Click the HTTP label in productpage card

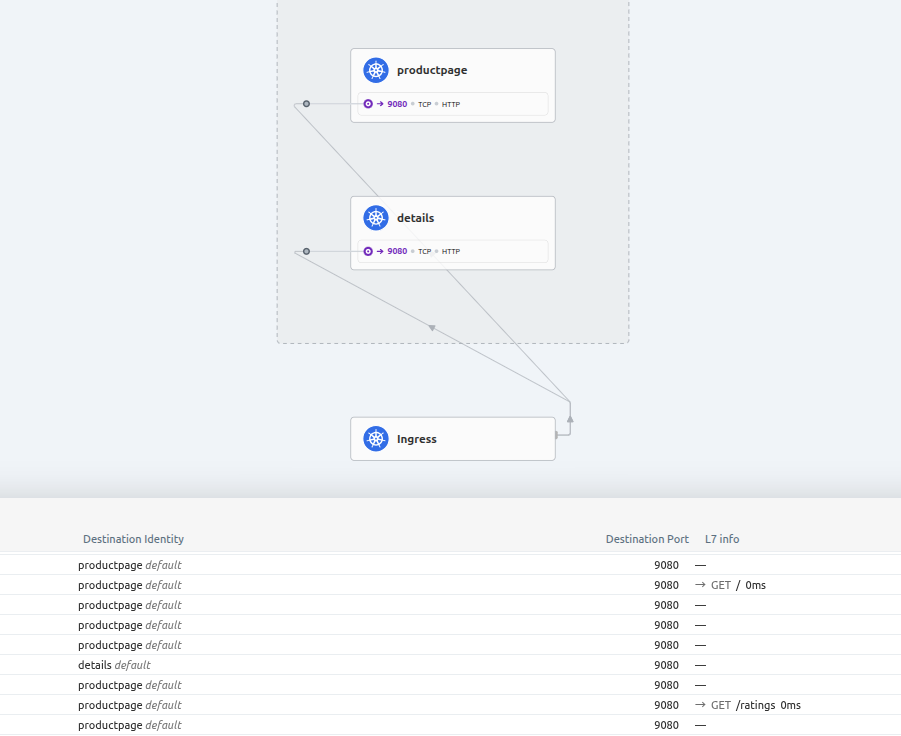click(451, 104)
